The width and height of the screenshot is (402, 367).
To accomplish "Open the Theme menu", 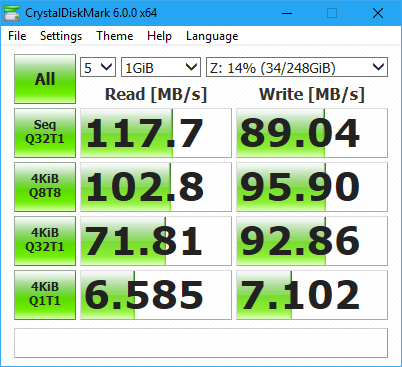I will [x=114, y=36].
